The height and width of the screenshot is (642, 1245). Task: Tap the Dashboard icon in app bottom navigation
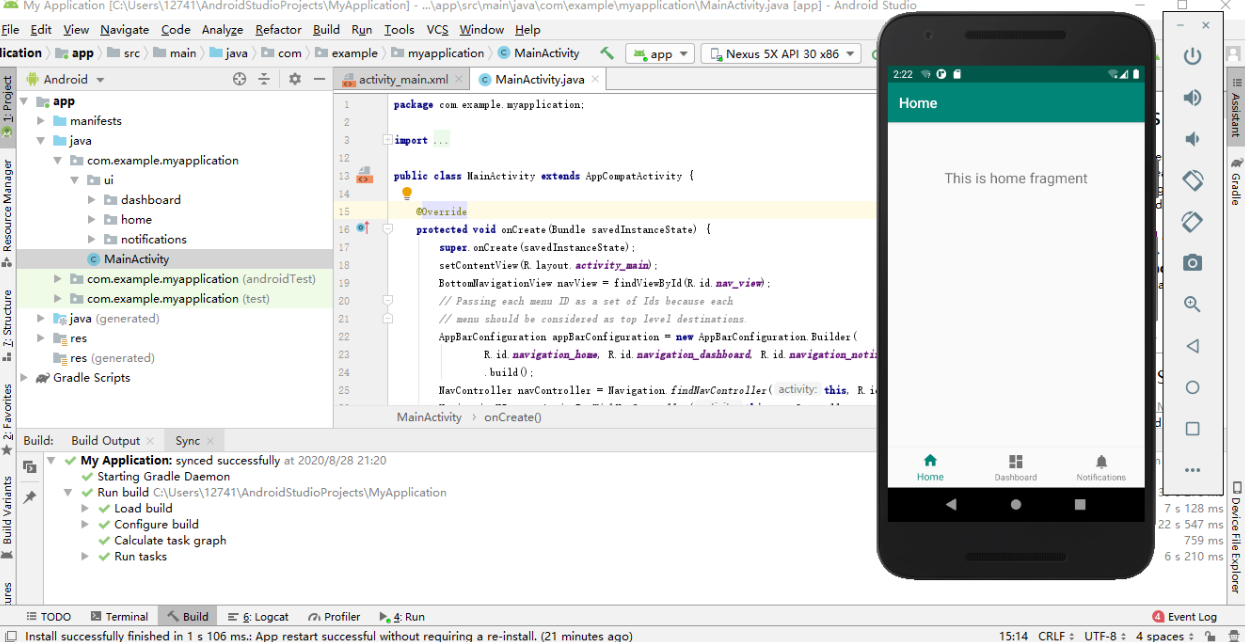tap(1016, 461)
